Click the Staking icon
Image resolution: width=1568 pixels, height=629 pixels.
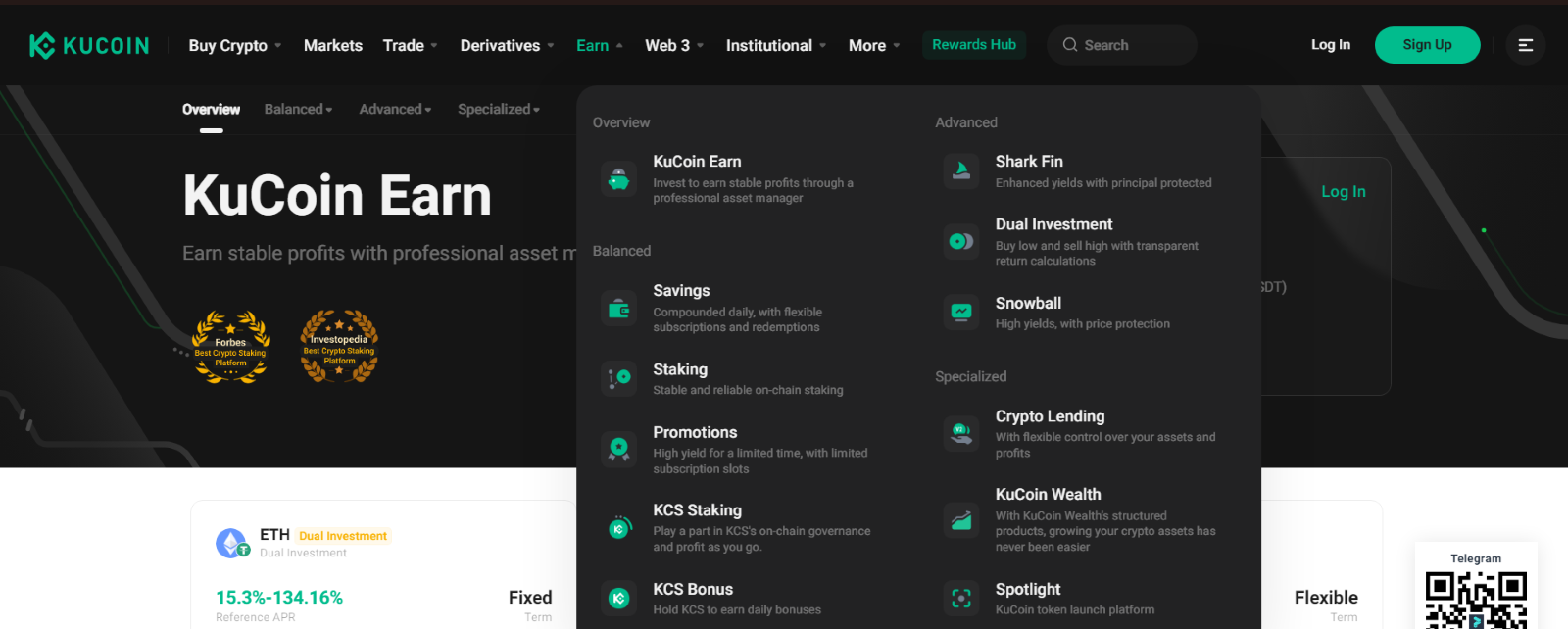618,377
